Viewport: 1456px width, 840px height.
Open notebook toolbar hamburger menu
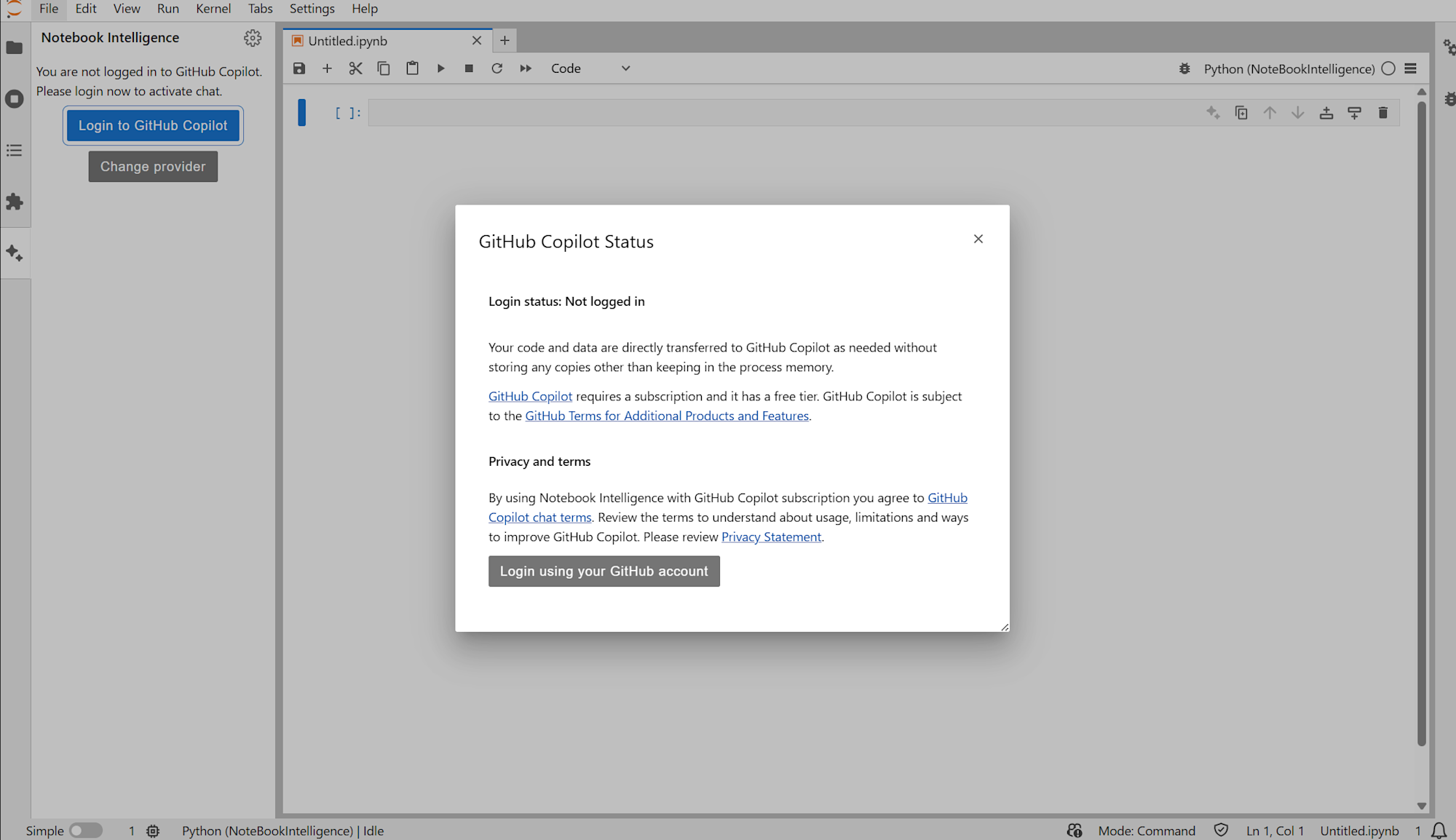[x=1411, y=68]
